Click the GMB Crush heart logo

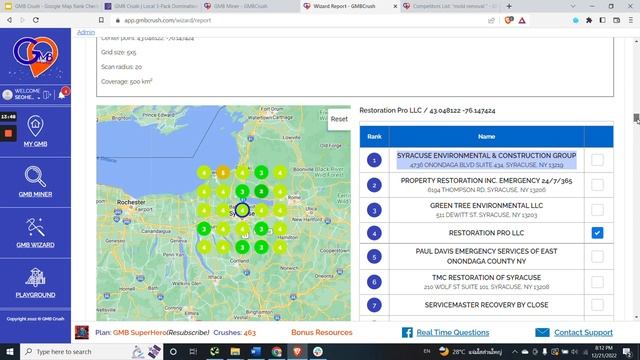coord(36,56)
